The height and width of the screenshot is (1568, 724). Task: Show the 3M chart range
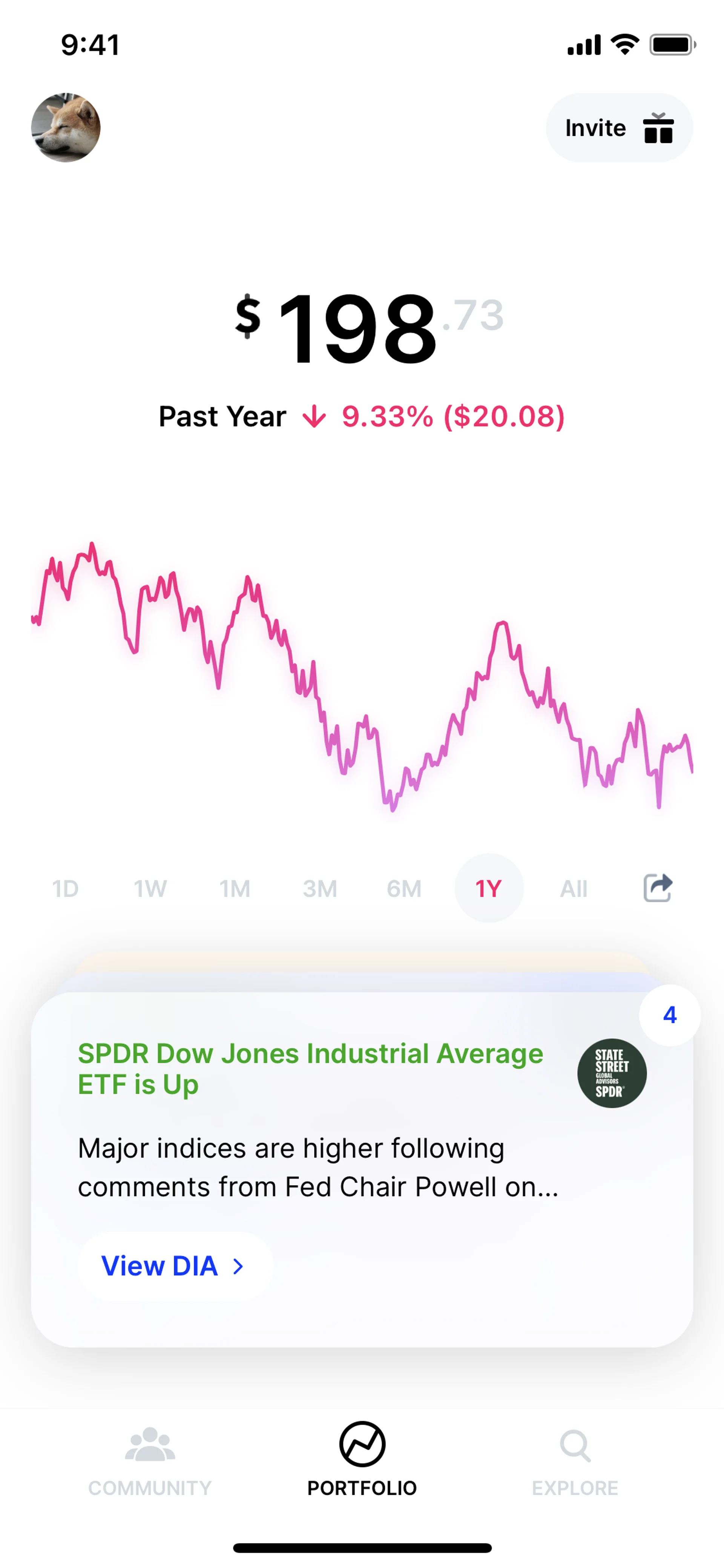tap(320, 889)
